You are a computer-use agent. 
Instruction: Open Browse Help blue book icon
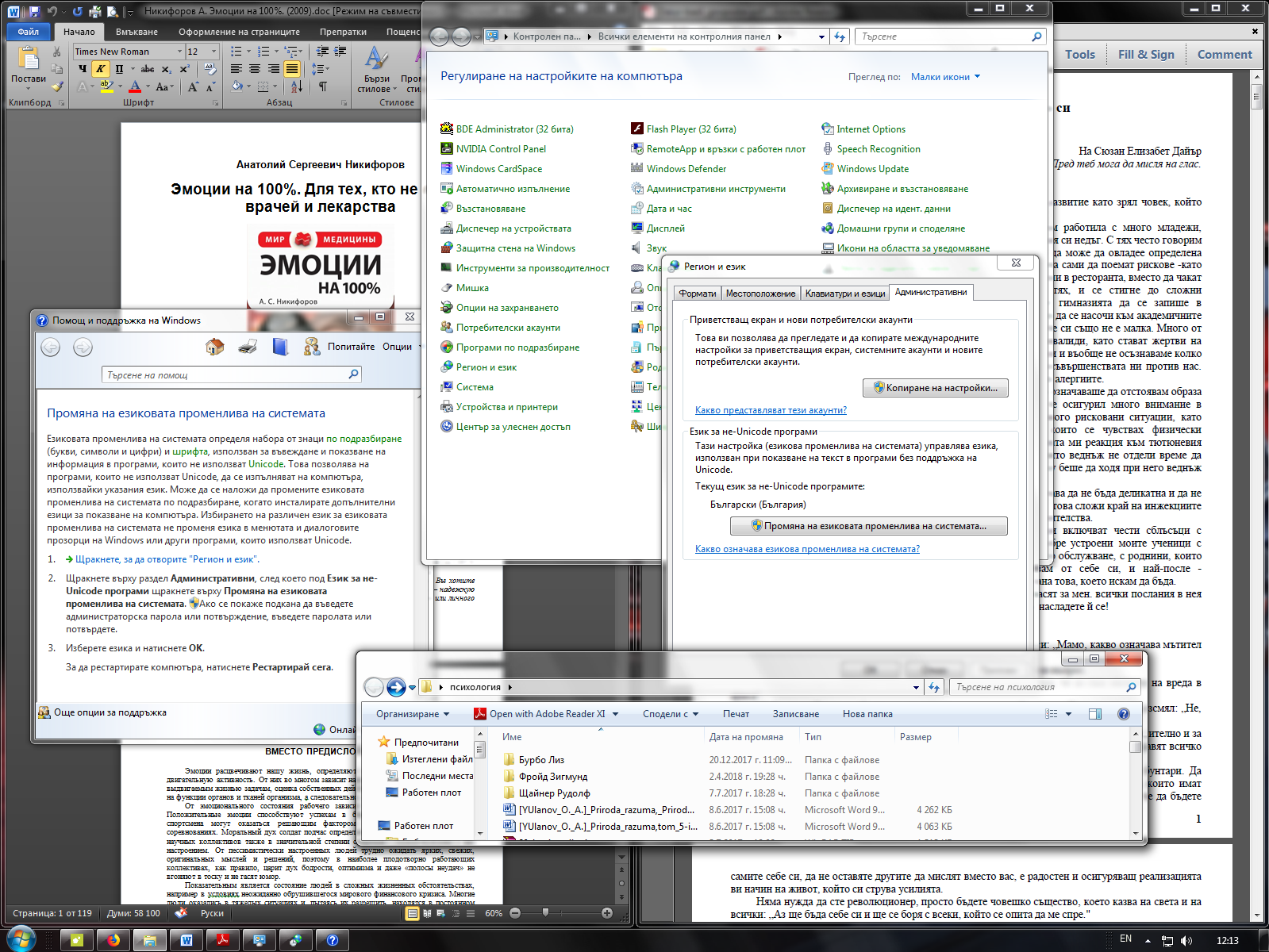[279, 347]
